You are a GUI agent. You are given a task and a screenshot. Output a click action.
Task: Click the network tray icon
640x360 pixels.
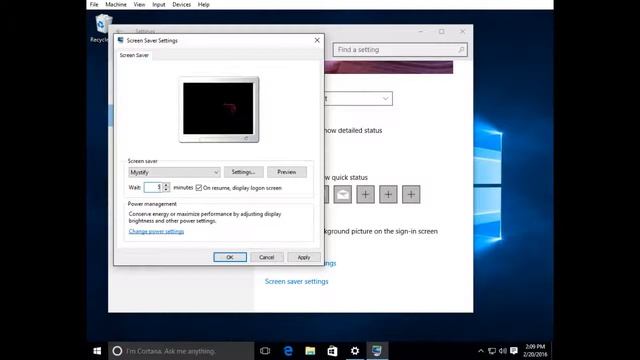(492, 351)
